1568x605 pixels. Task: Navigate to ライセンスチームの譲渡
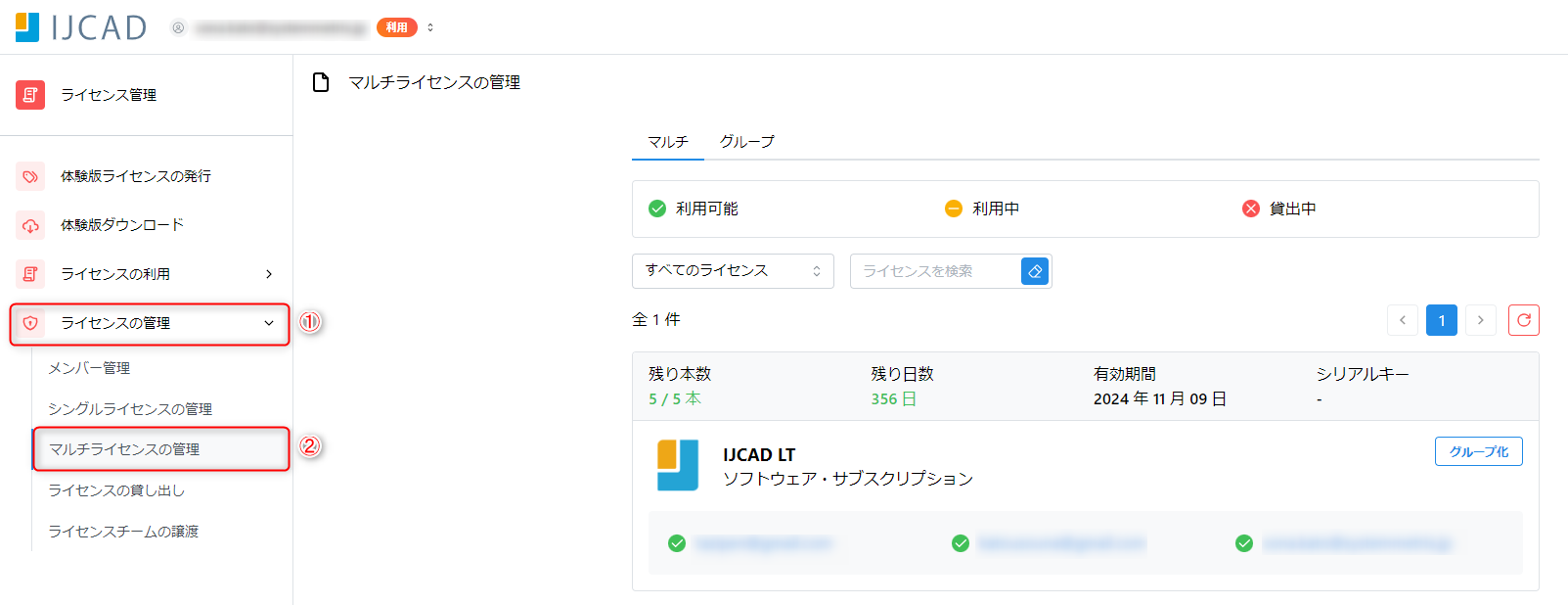coord(123,532)
